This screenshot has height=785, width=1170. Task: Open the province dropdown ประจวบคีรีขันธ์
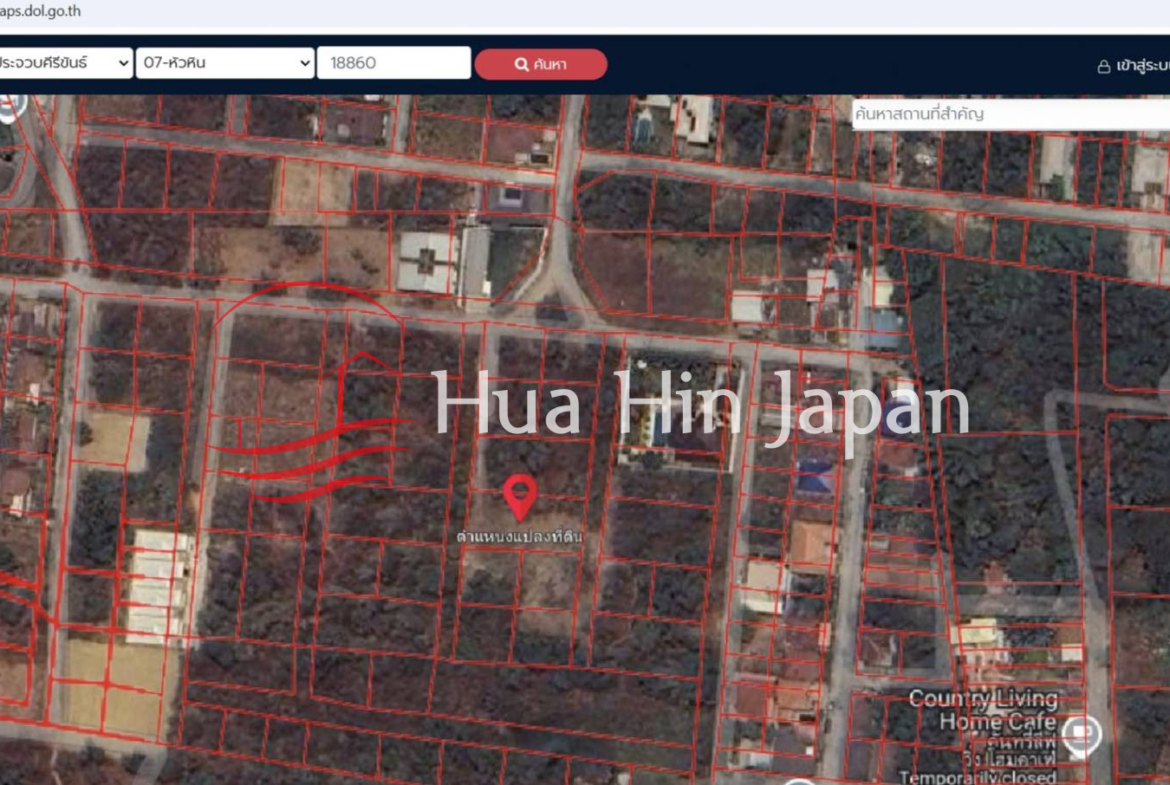(x=65, y=63)
